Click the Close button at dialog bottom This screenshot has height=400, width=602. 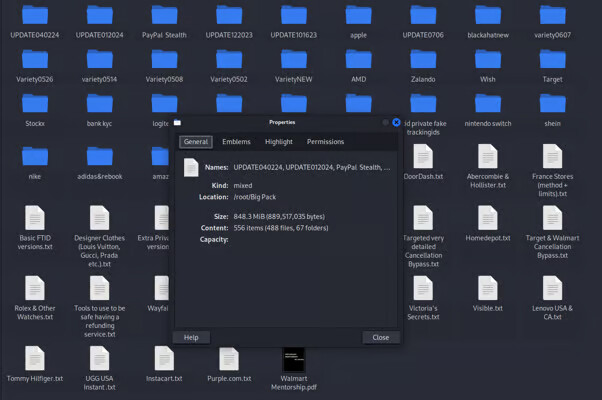(380, 337)
